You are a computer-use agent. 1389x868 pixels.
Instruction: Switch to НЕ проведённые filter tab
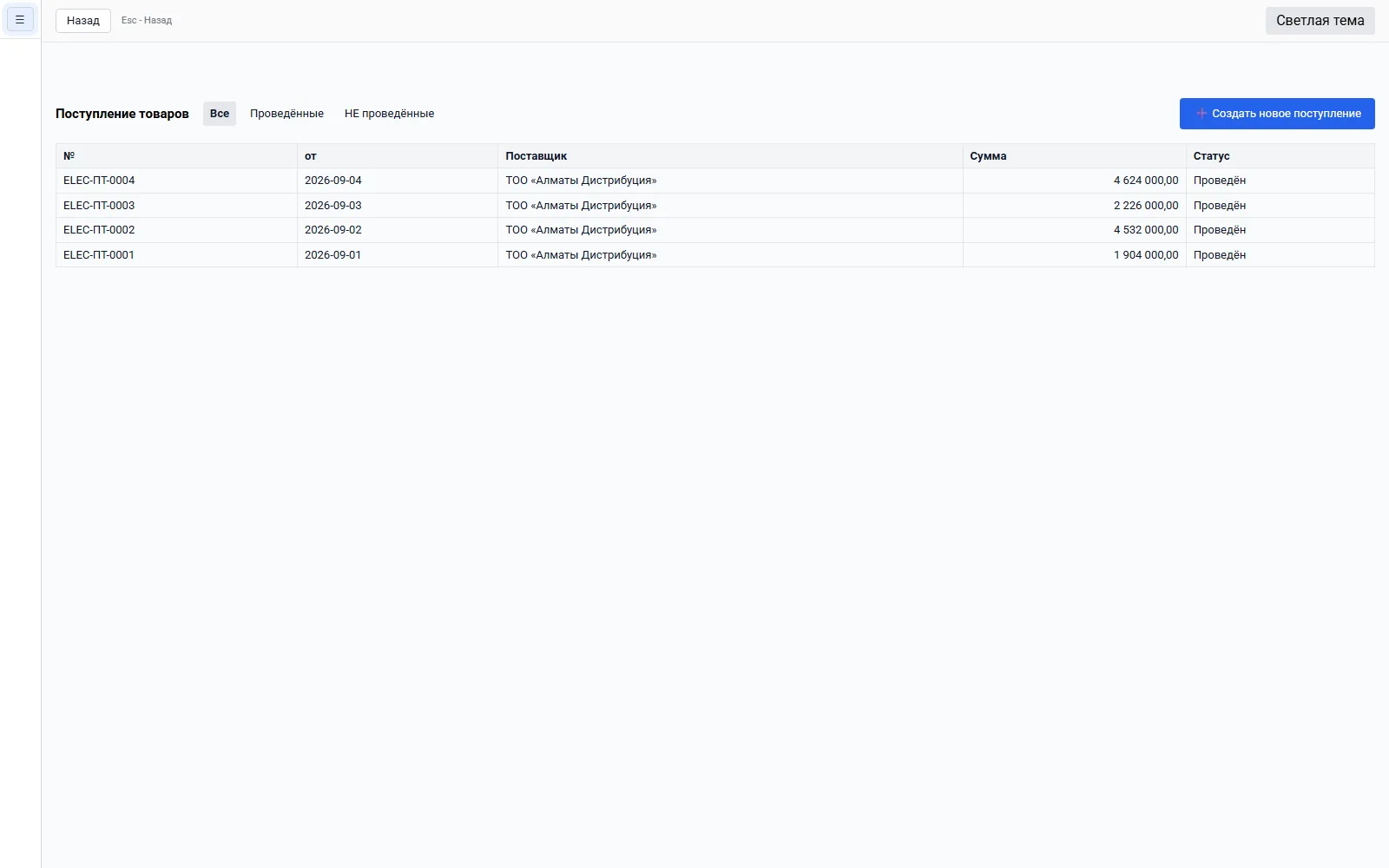coord(389,114)
